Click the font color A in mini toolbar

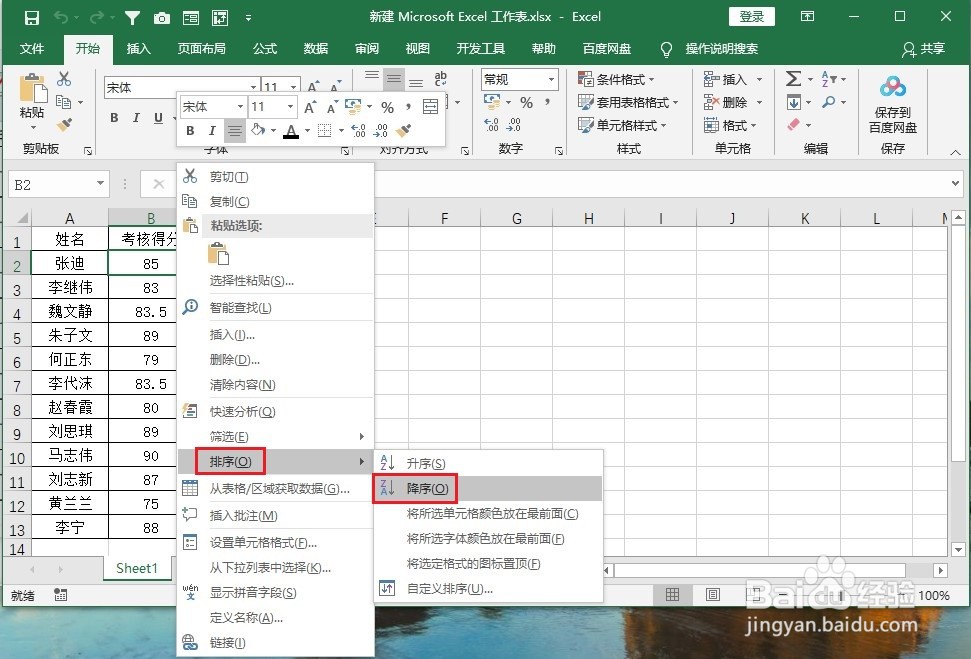tap(291, 131)
